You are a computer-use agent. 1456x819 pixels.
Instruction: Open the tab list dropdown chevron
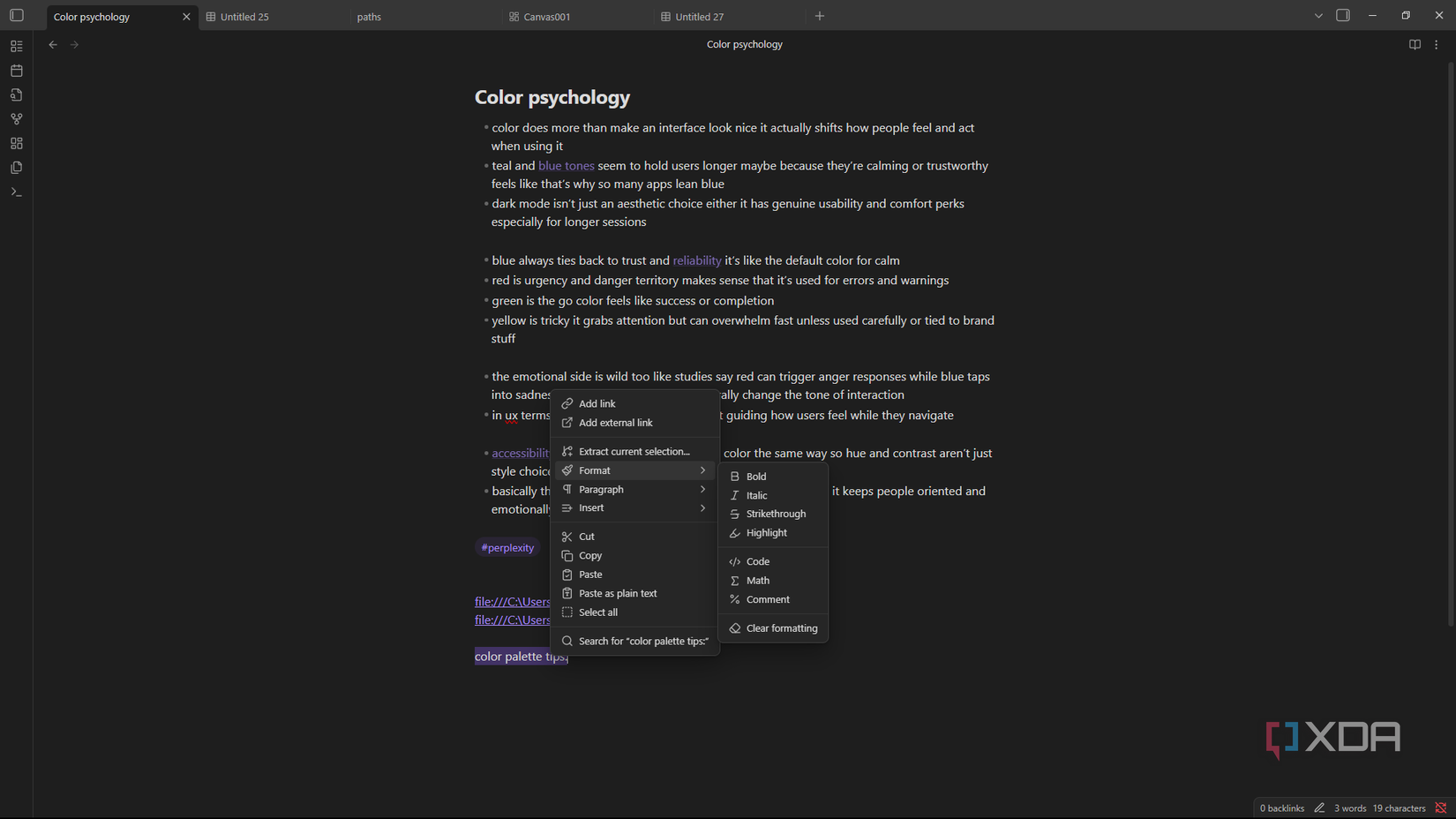tap(1317, 15)
